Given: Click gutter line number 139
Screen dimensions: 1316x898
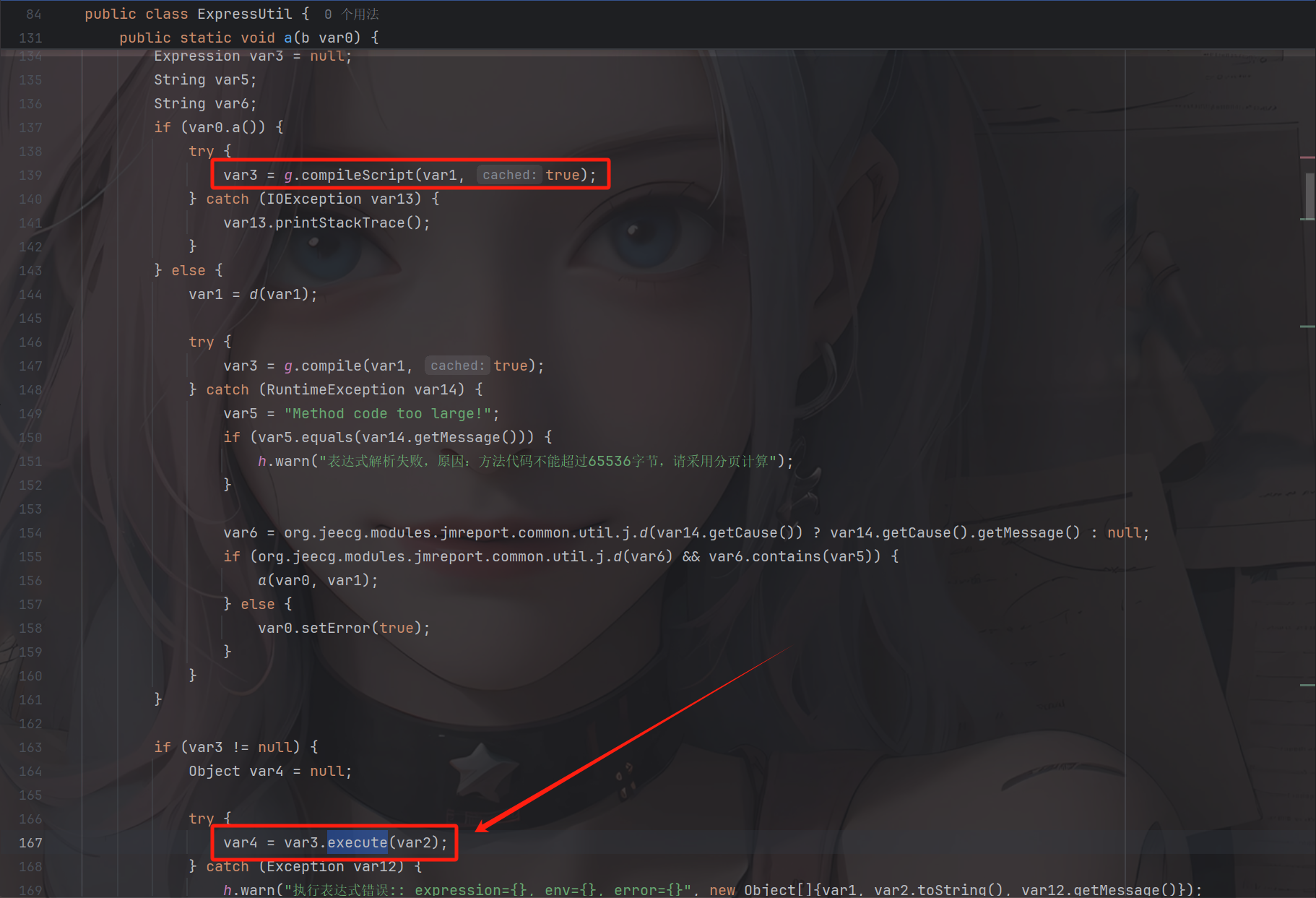Looking at the screenshot, I should click(x=30, y=175).
